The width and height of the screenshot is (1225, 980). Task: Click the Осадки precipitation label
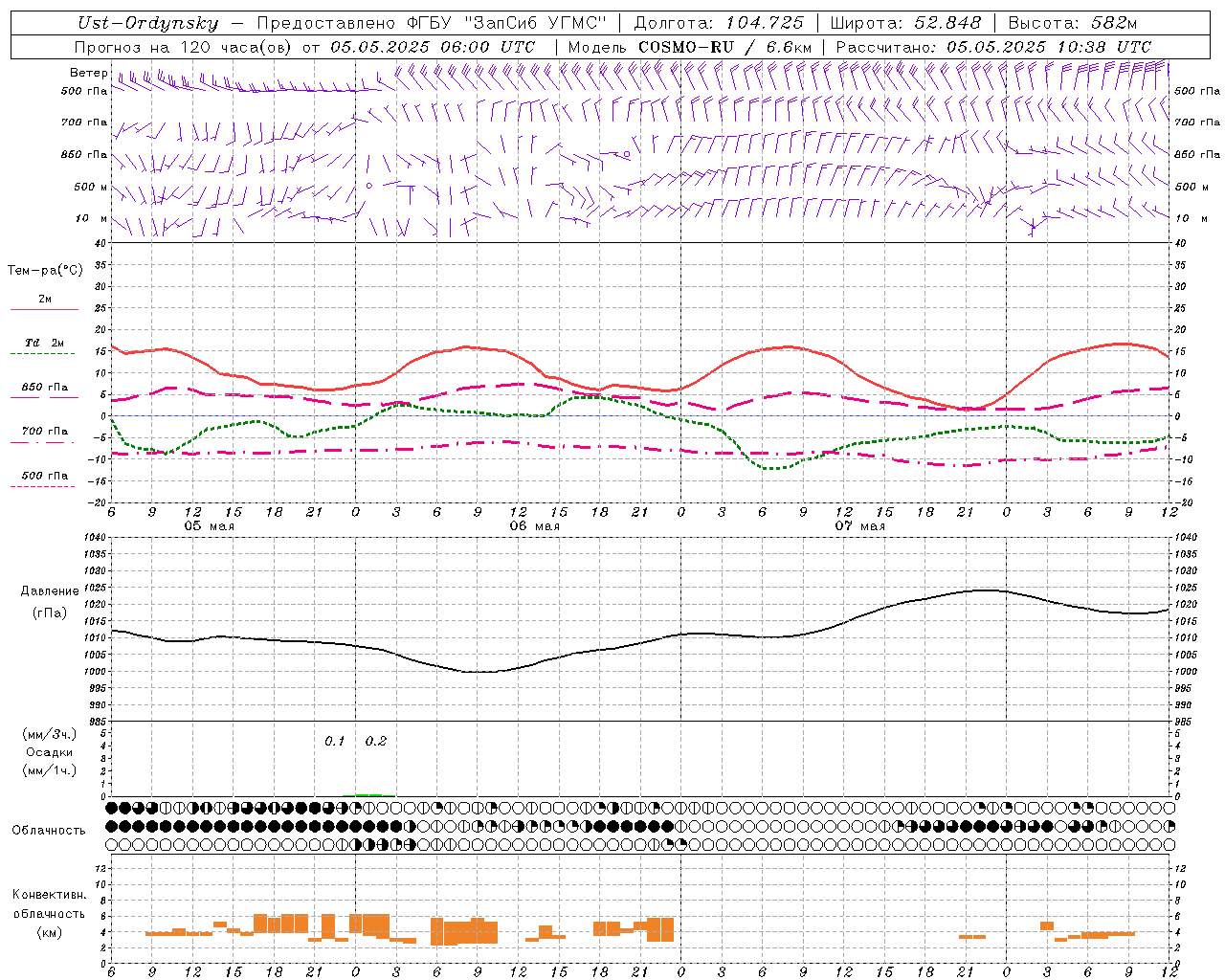tap(50, 752)
